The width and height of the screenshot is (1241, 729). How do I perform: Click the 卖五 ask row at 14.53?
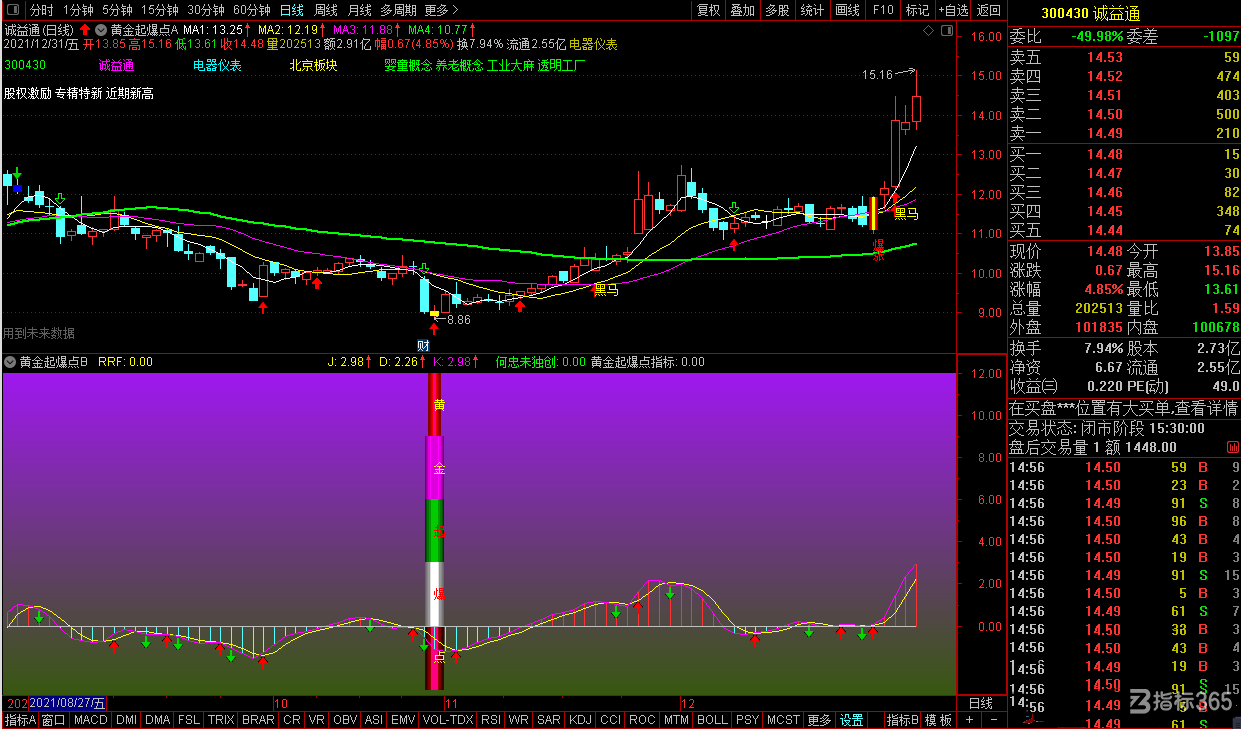coord(1123,57)
